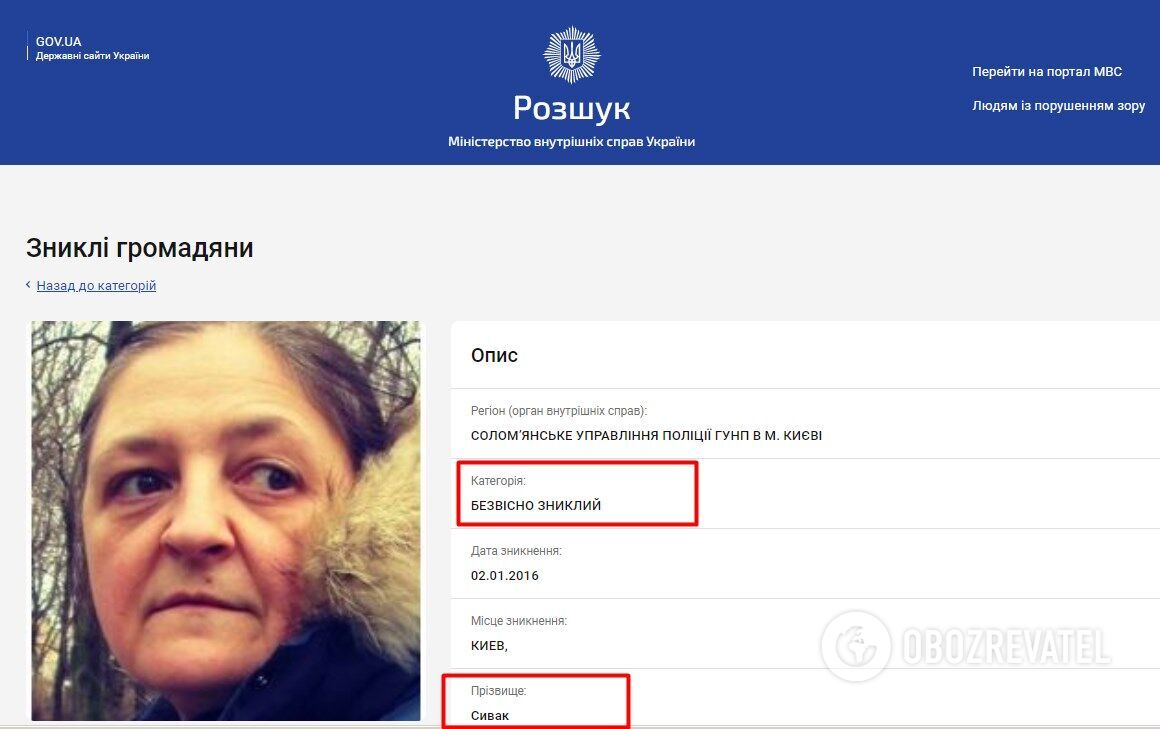Screen dimensions: 1160x729
Task: Click the Розшук site title
Action: (571, 109)
